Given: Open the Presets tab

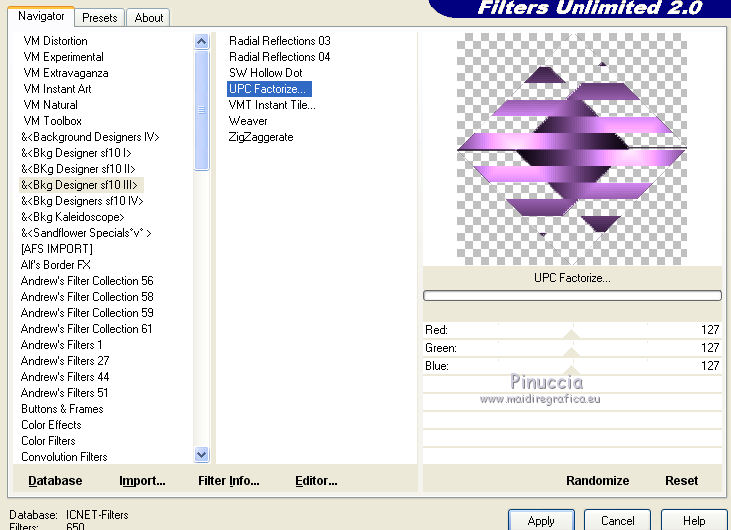Looking at the screenshot, I should pyautogui.click(x=100, y=18).
